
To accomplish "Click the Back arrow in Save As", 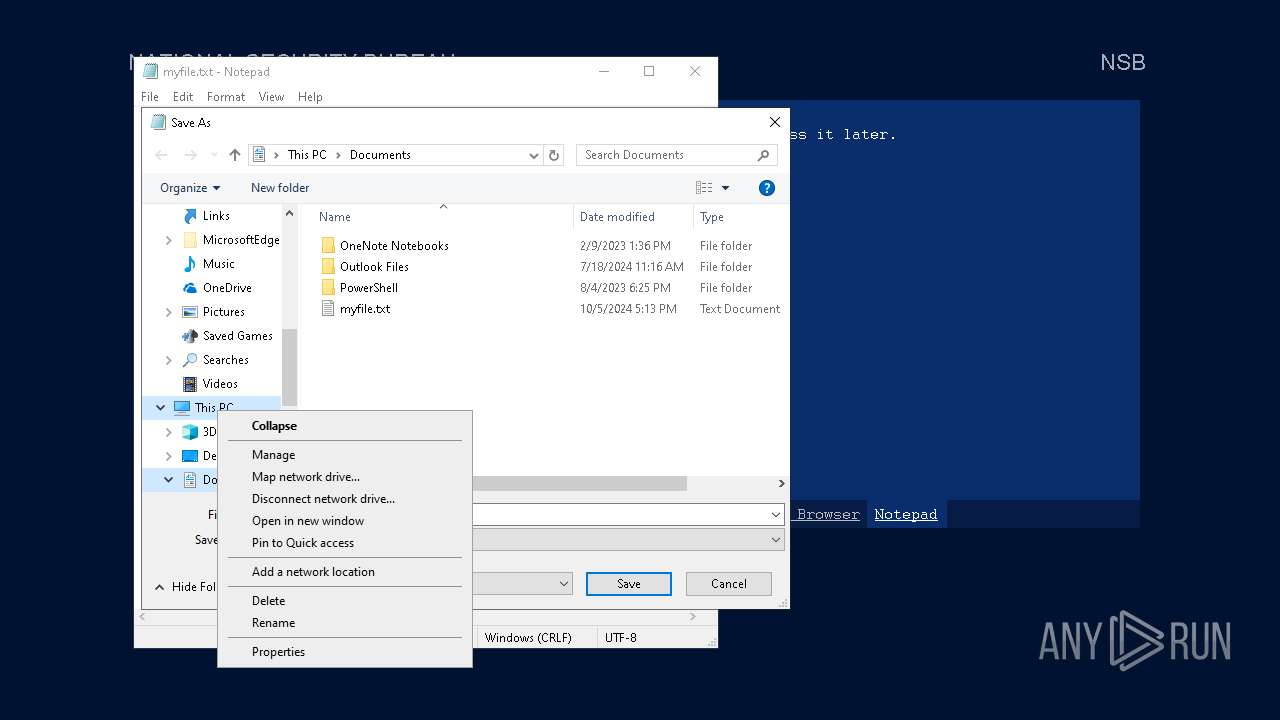I will coord(161,155).
